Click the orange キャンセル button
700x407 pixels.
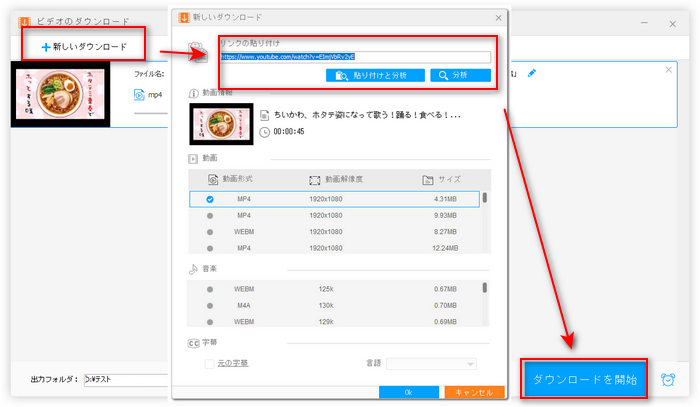[474, 391]
